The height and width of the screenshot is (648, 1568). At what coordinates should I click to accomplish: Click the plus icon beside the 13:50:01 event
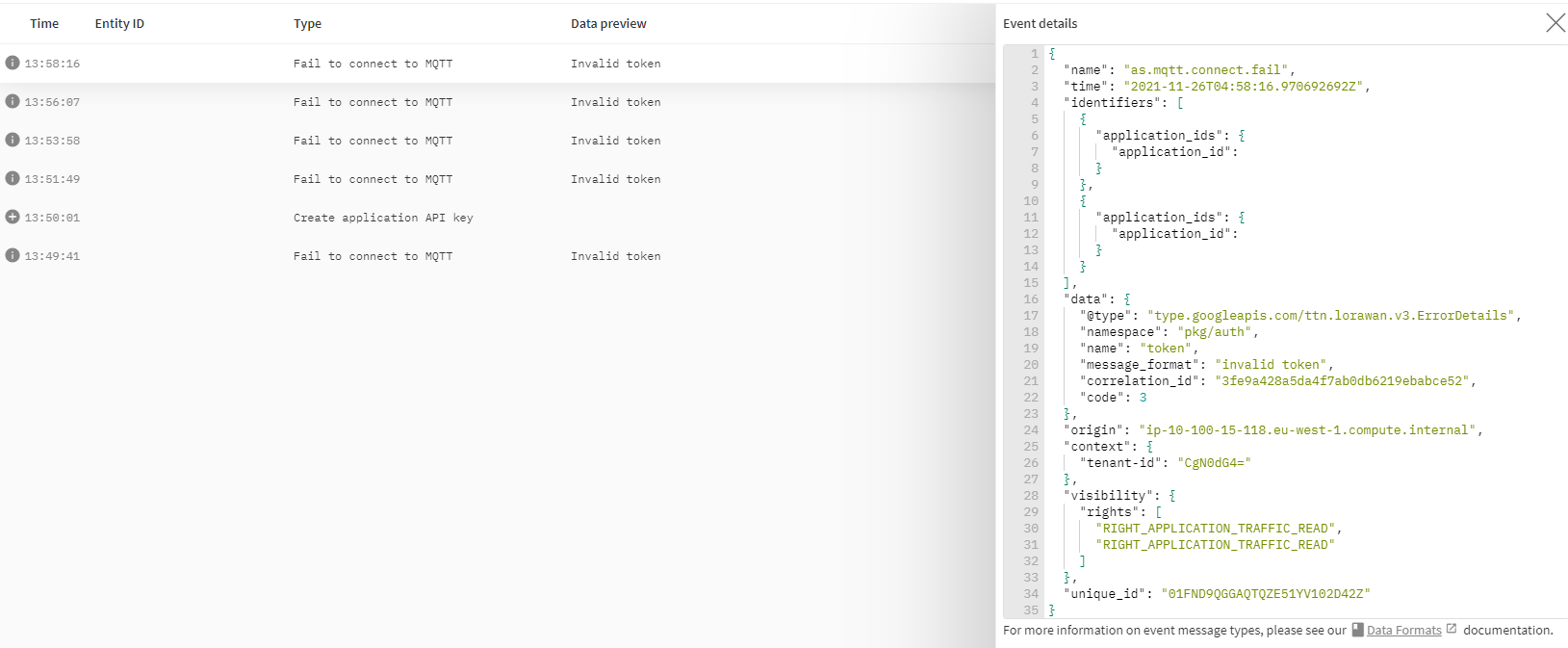(x=13, y=217)
